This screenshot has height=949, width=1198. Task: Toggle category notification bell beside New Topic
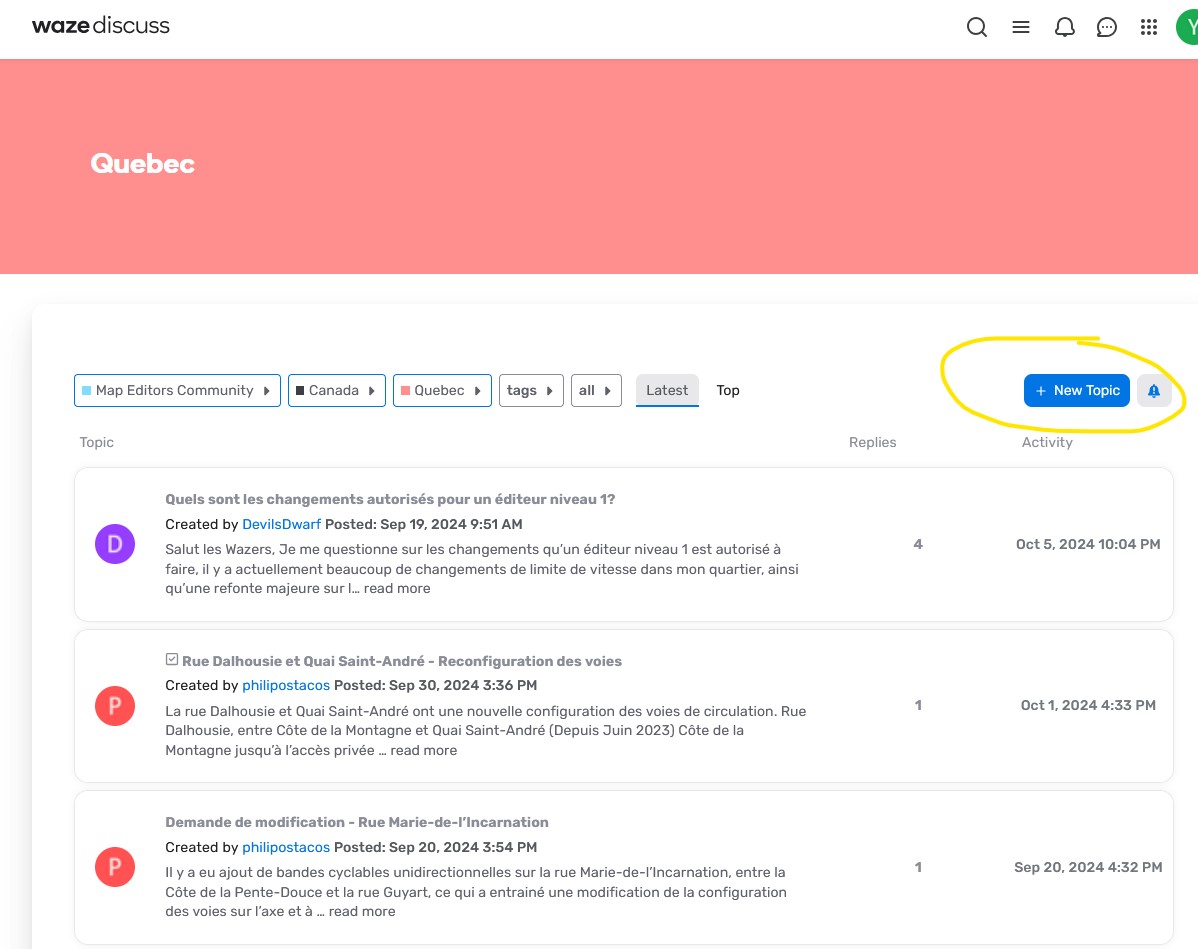[1154, 391]
